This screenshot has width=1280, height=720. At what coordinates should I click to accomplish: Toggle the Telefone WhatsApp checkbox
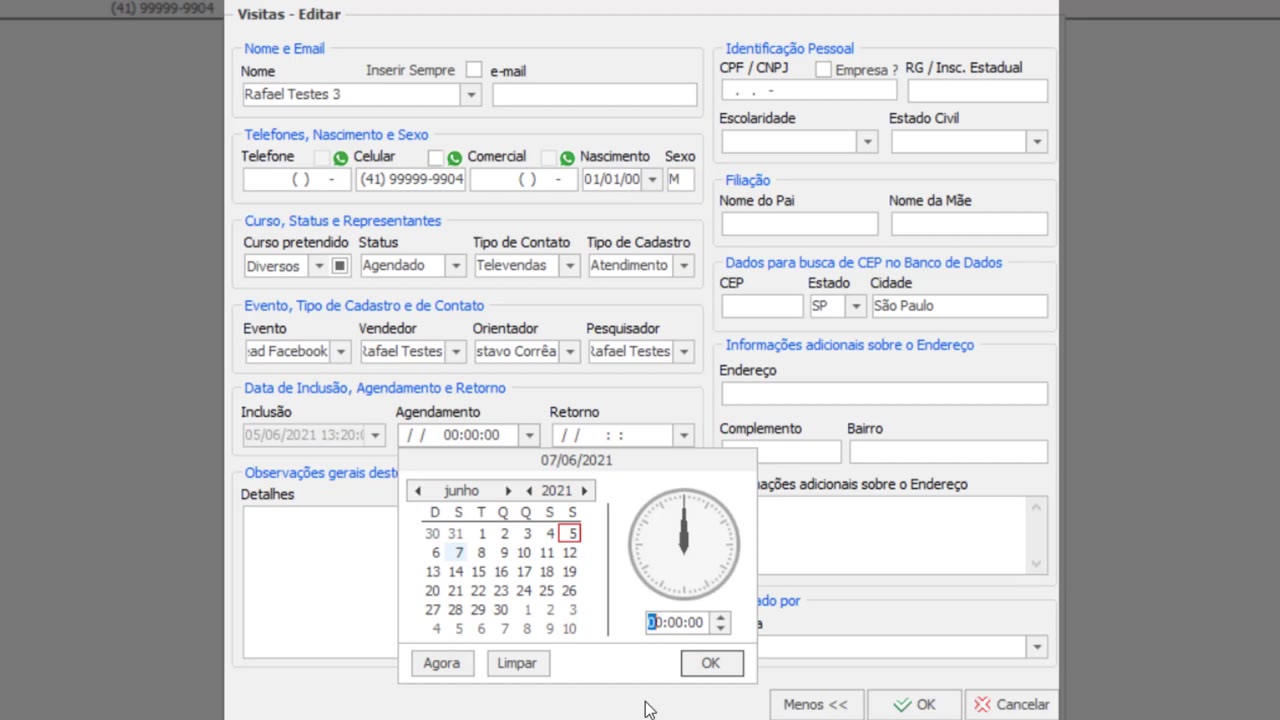321,158
